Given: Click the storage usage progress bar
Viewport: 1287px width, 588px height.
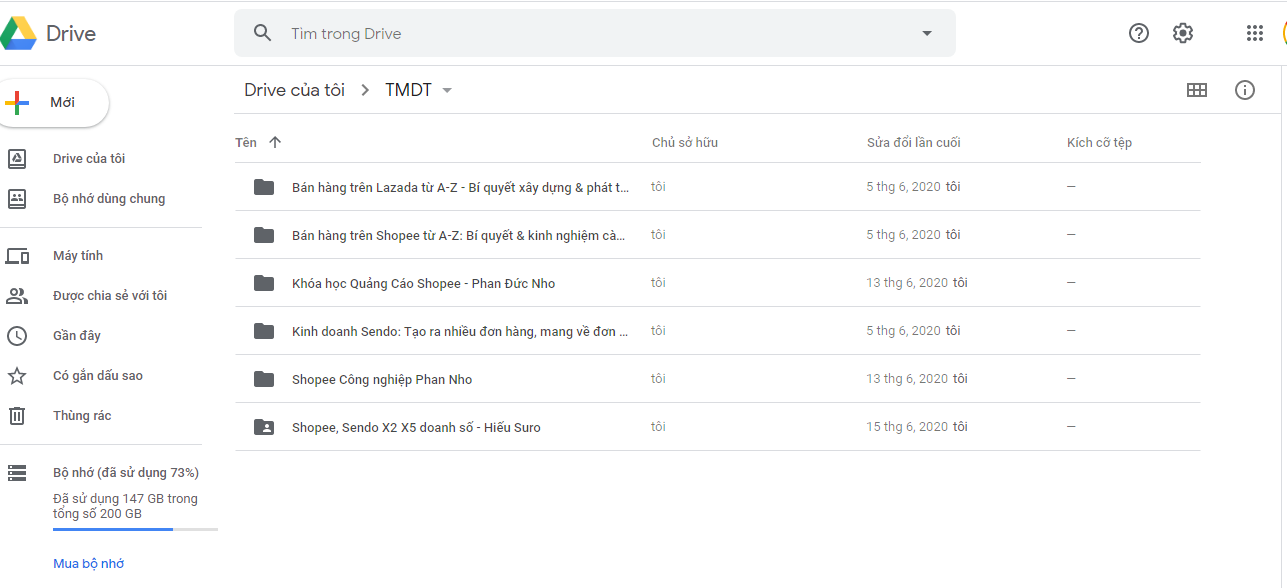Looking at the screenshot, I should [135, 529].
